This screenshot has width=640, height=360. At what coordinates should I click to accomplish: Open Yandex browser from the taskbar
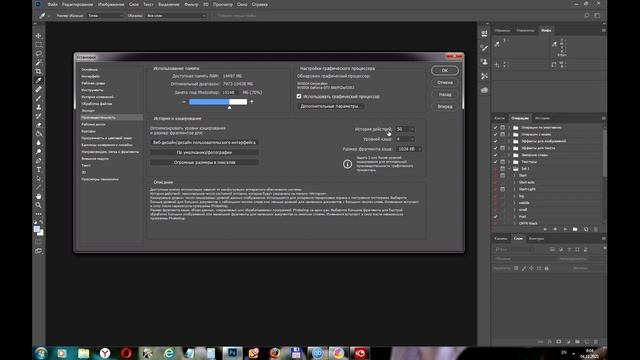[x=105, y=353]
